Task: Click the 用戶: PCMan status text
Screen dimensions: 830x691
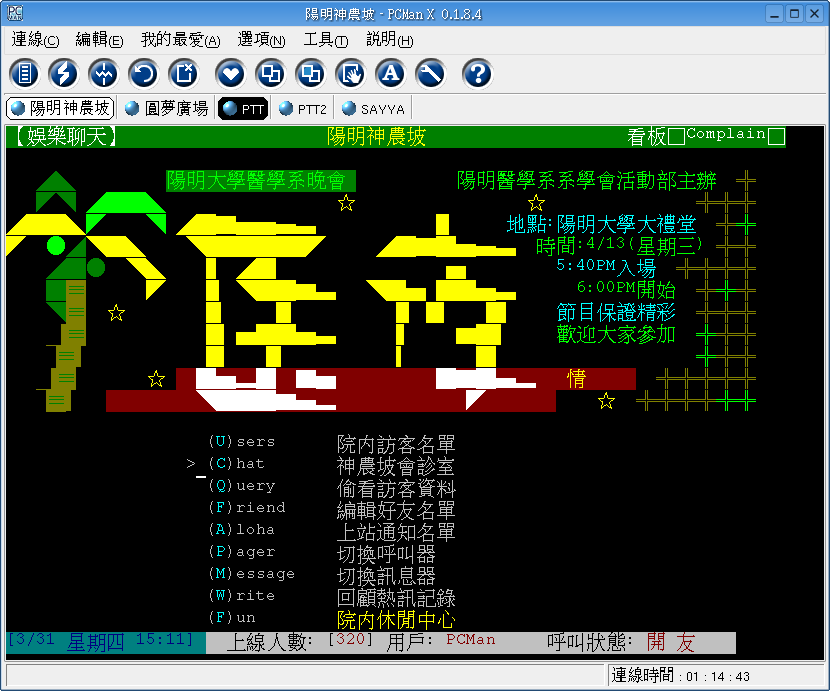Action: click(x=441, y=642)
